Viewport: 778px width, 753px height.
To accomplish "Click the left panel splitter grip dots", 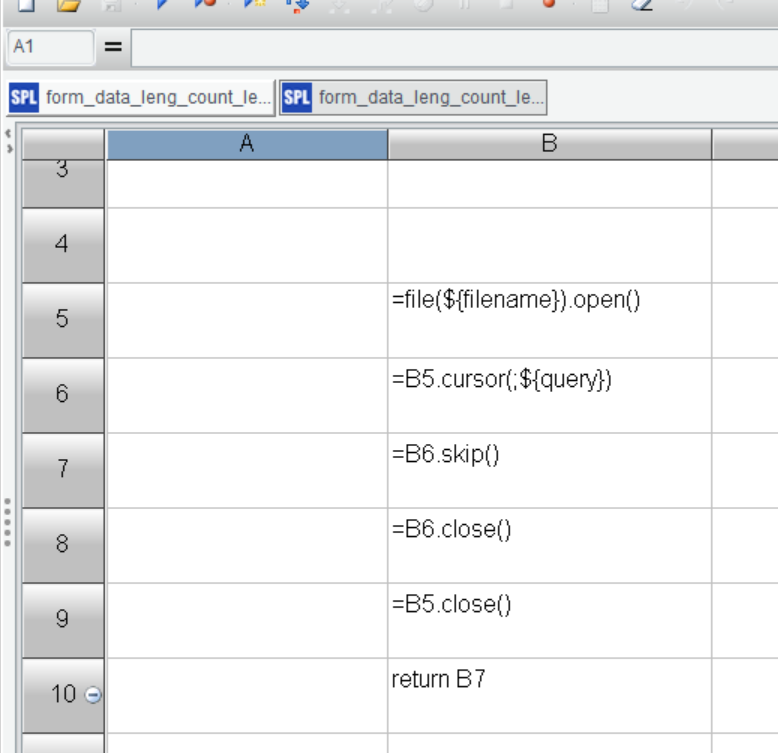I will click(x=7, y=522).
